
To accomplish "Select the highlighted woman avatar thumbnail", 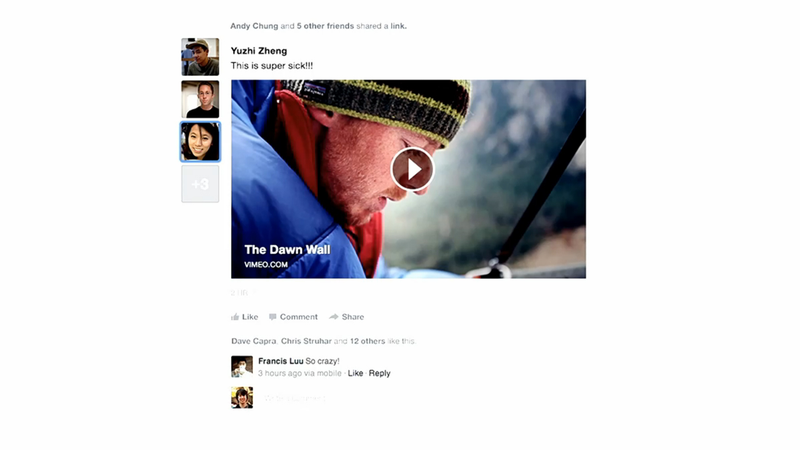I will coord(200,141).
